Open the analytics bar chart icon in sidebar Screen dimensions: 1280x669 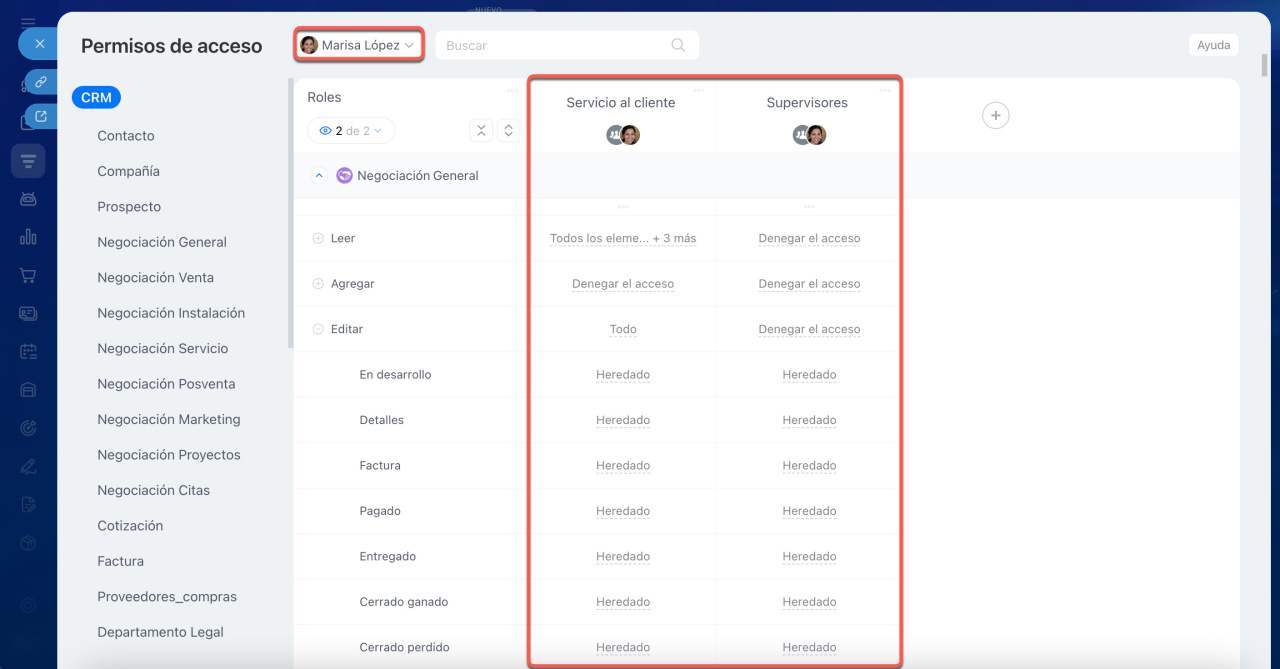[28, 237]
